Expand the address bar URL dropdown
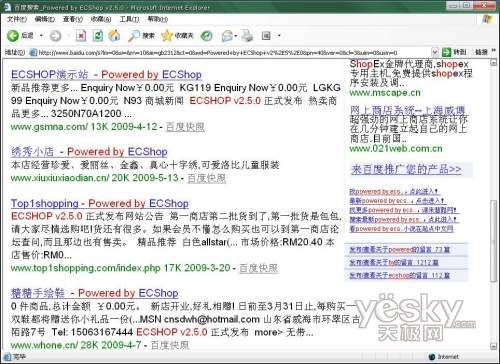 [x=435, y=52]
